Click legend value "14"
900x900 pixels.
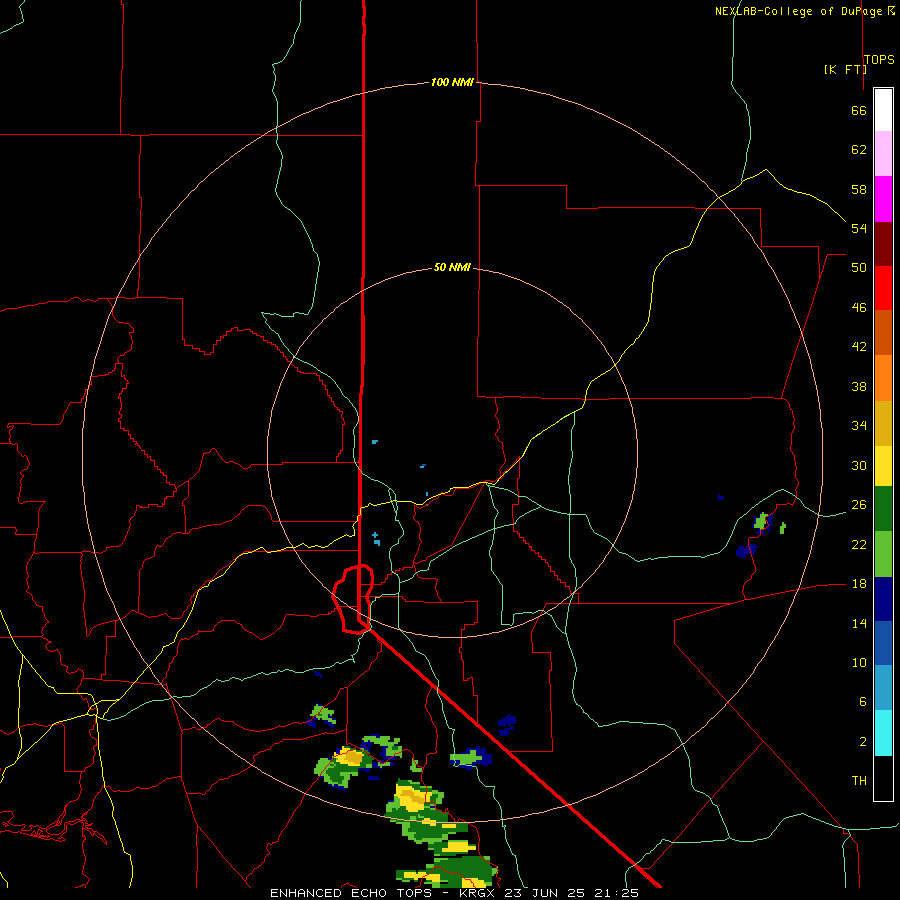859,623
